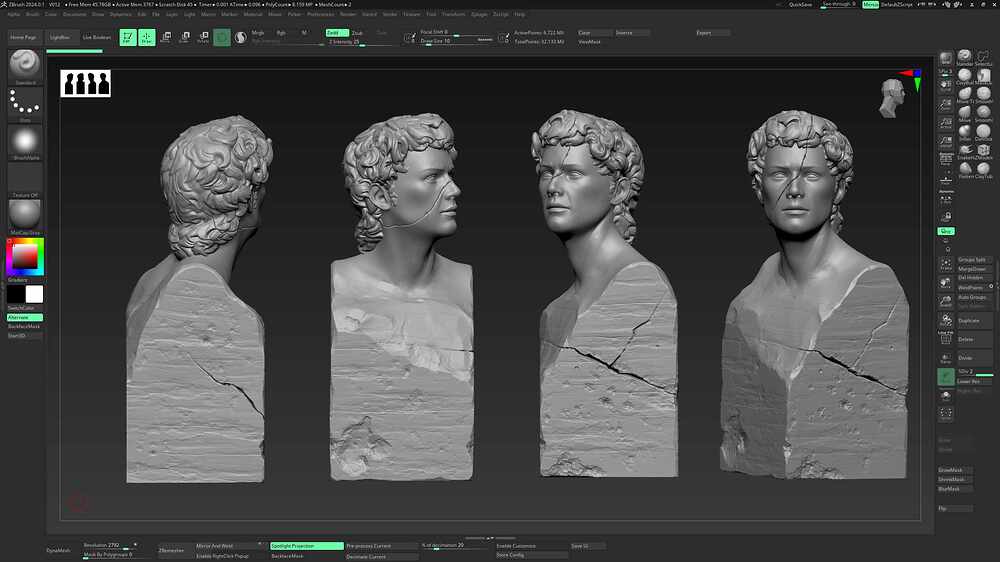Toggle Live Boolean
This screenshot has width=1000, height=562.
tap(97, 38)
